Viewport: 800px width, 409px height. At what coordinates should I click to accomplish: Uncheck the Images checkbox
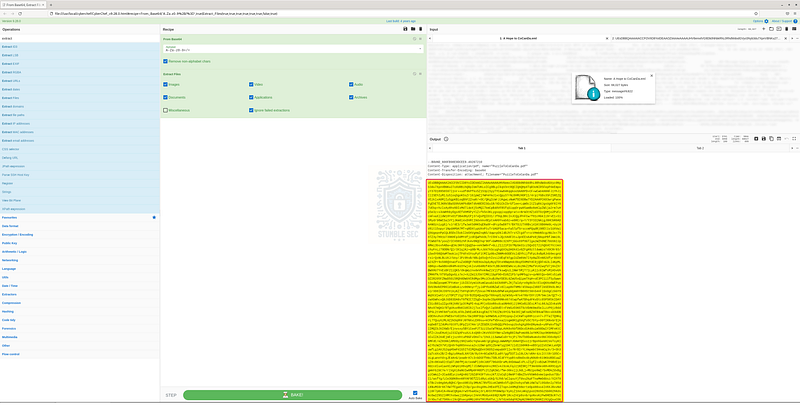pos(165,84)
